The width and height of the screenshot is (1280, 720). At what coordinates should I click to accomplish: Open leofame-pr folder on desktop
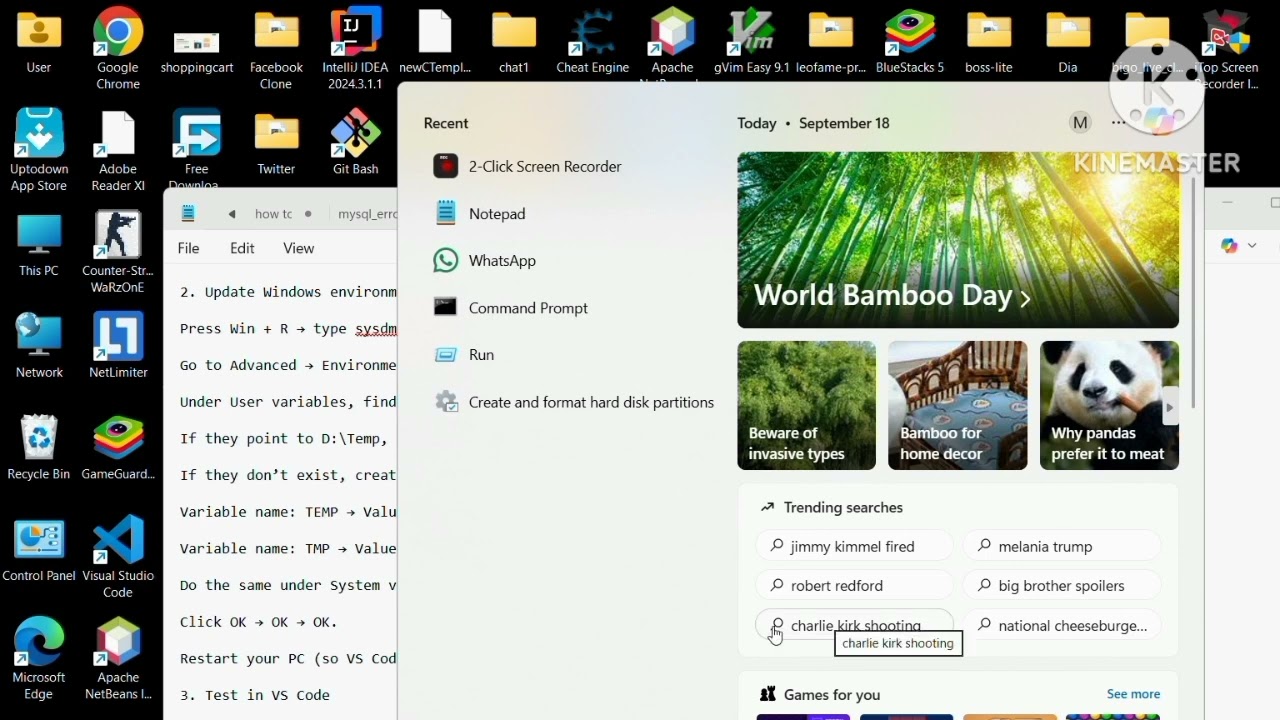[831, 42]
